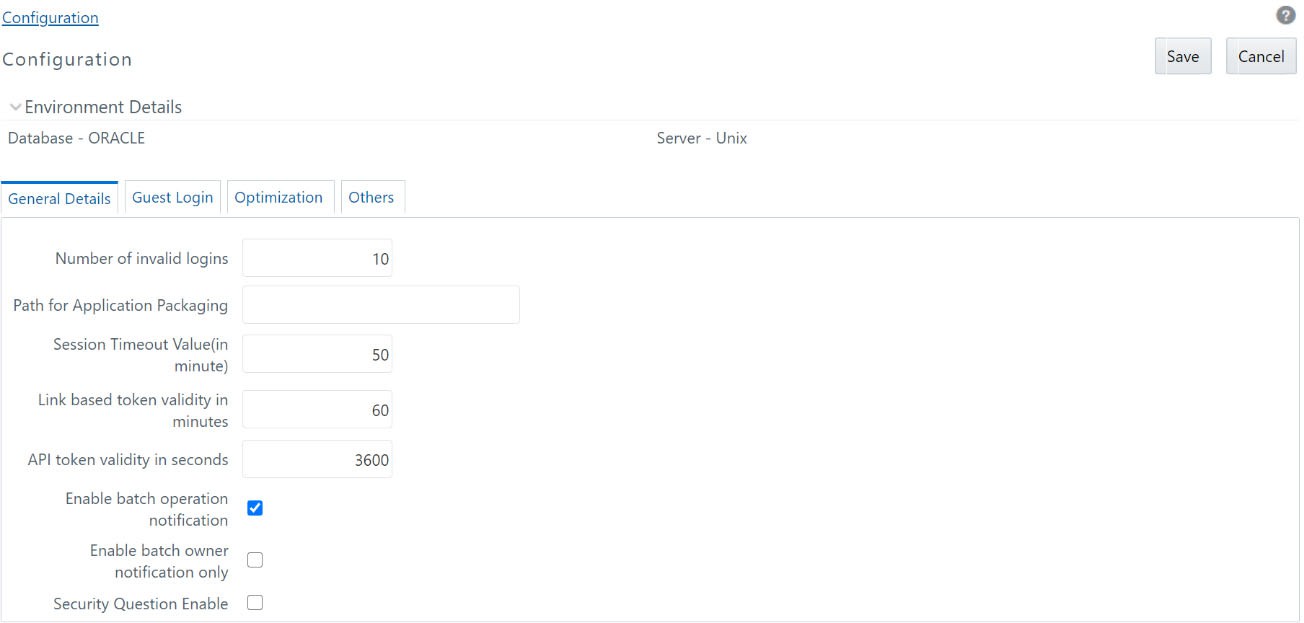Click the Number of invalid logins field
Image resolution: width=1304 pixels, height=623 pixels.
pyautogui.click(x=317, y=257)
